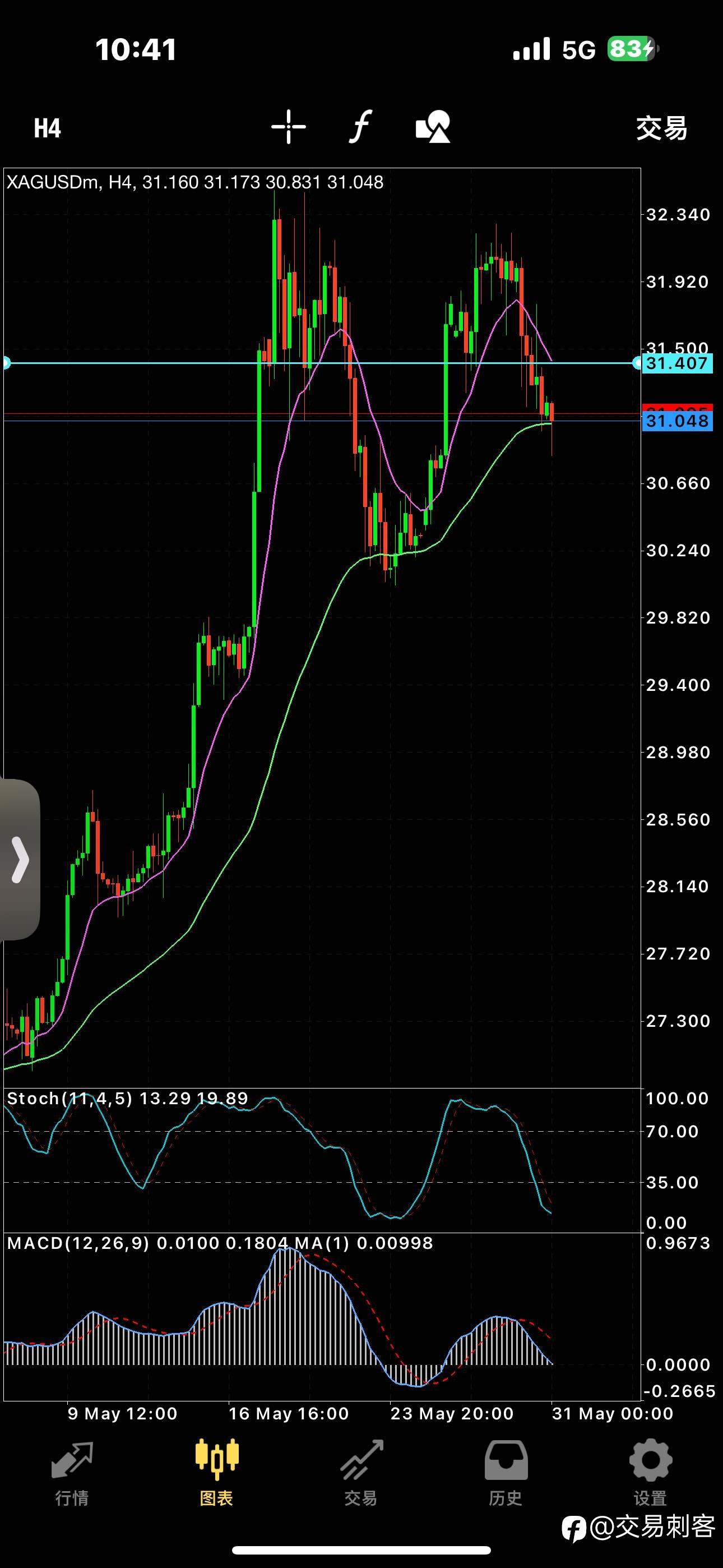Tap the MACD 0.9673 scale label
Viewport: 723px width, 1568px height.
tap(678, 1243)
